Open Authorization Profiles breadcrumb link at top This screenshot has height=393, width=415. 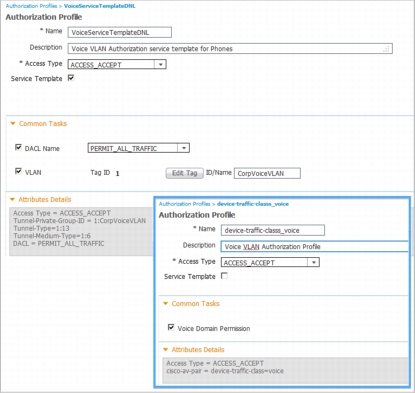[x=31, y=6]
